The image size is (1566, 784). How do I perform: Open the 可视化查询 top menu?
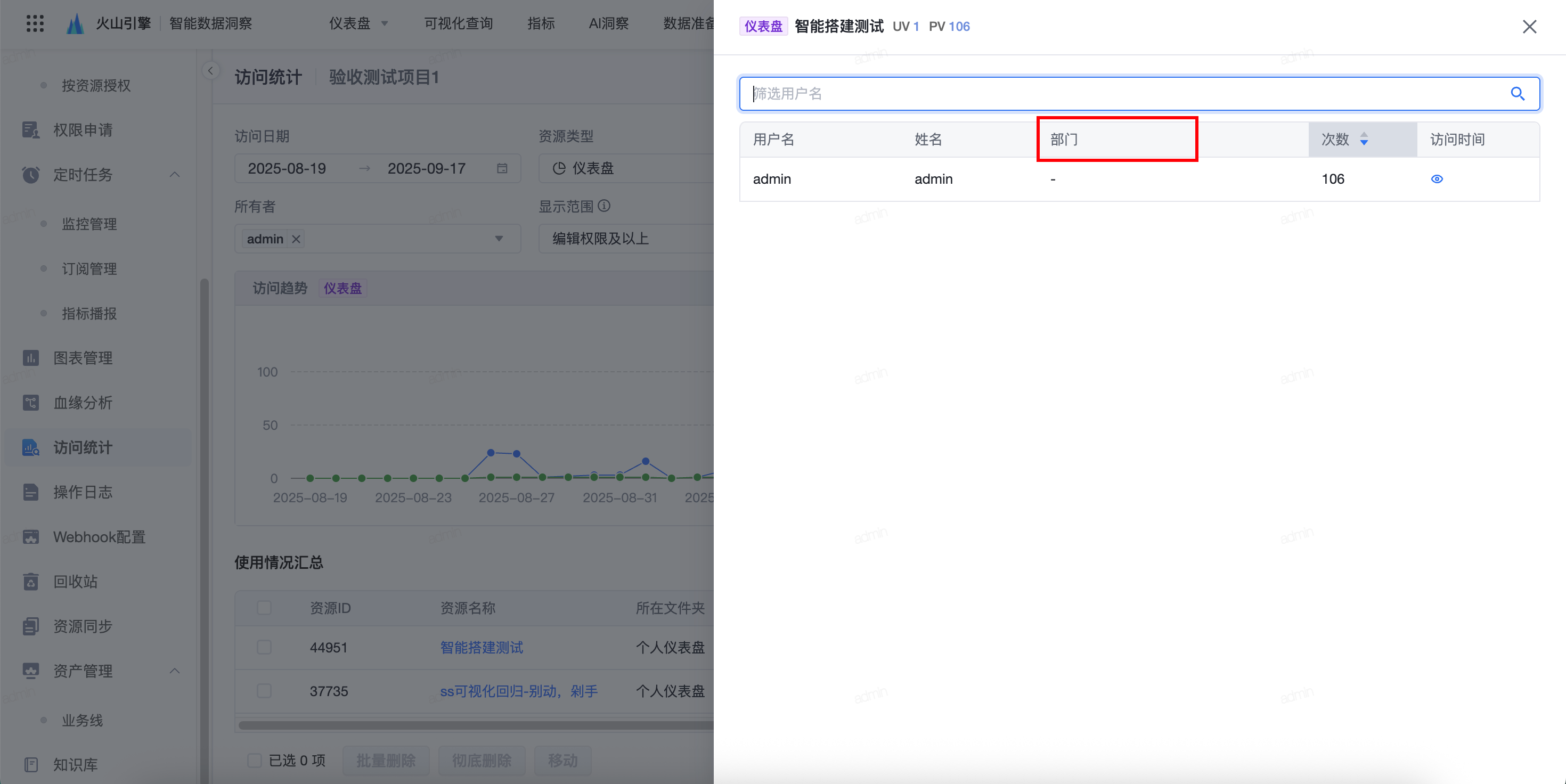(x=459, y=23)
